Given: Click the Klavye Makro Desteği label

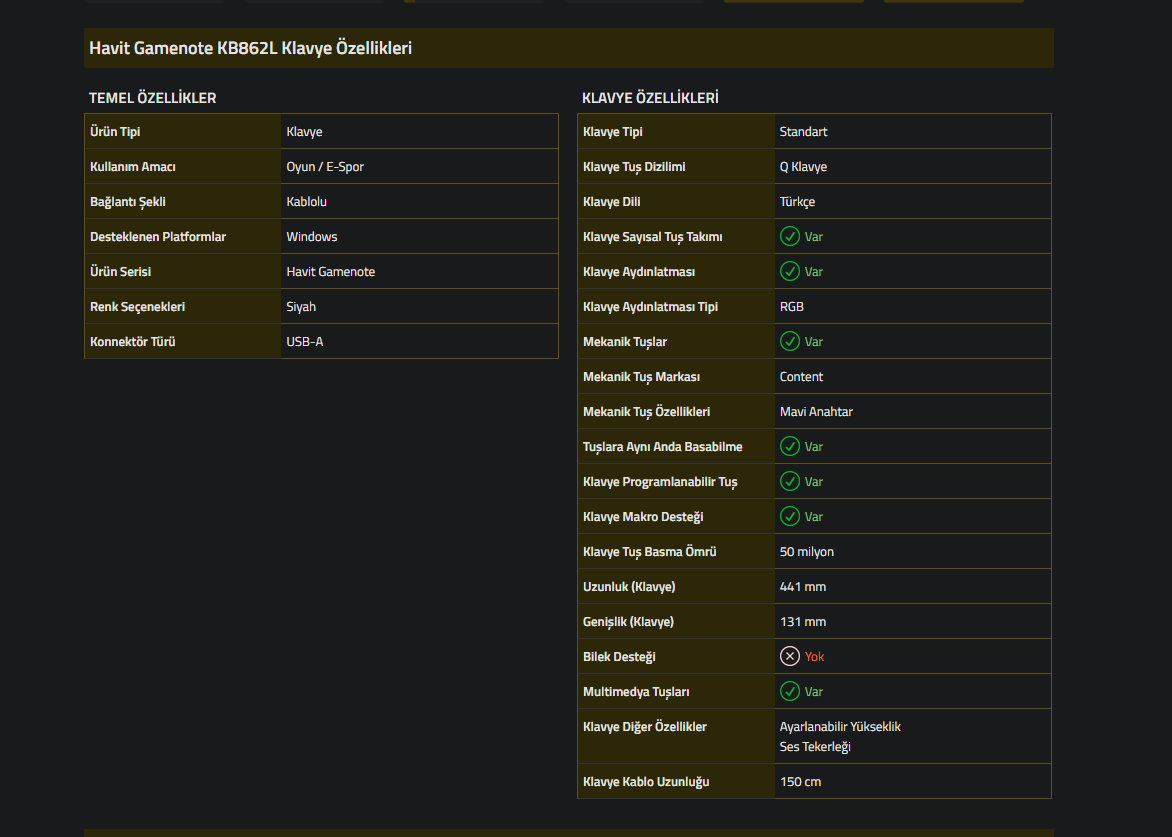Looking at the screenshot, I should [644, 517].
